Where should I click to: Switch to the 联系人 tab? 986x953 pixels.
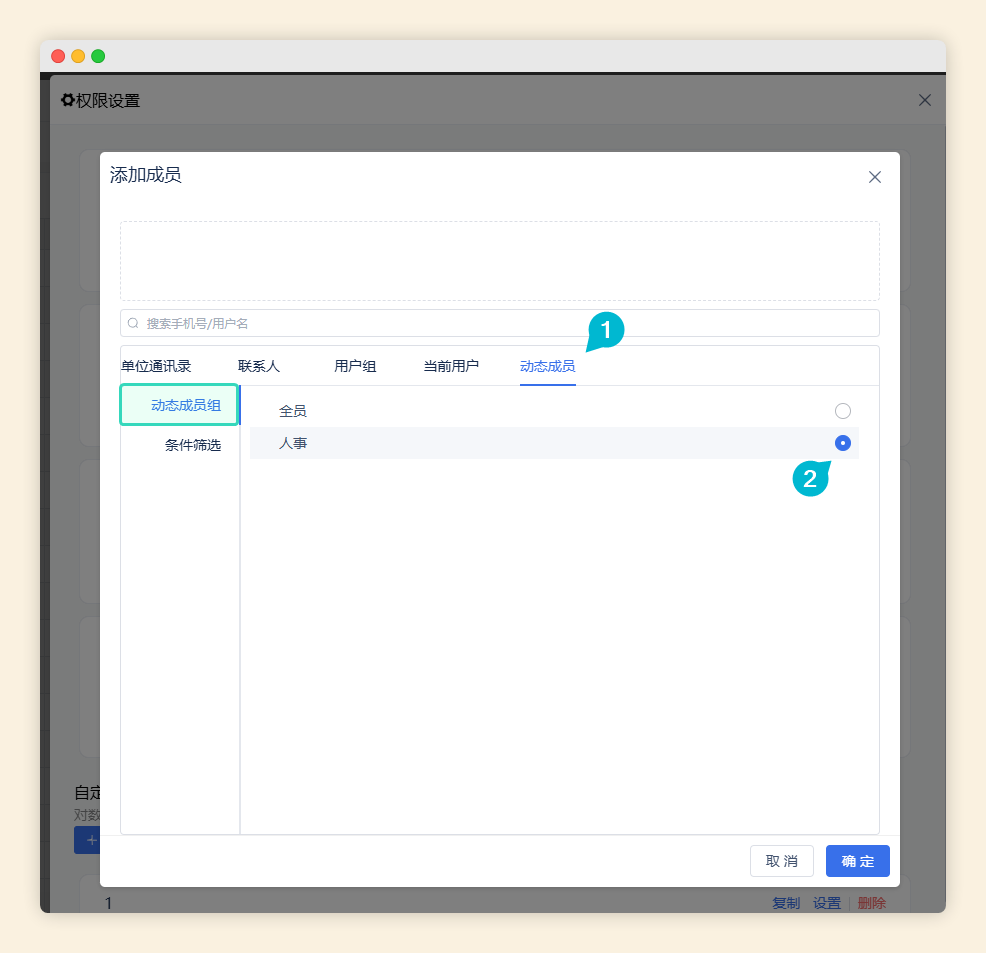(x=258, y=366)
